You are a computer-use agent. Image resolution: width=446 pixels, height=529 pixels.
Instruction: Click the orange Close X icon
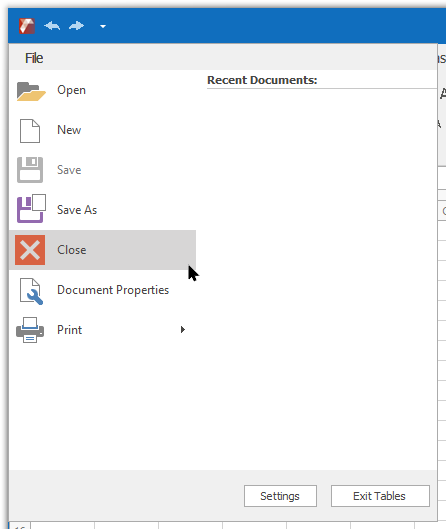[x=30, y=250]
